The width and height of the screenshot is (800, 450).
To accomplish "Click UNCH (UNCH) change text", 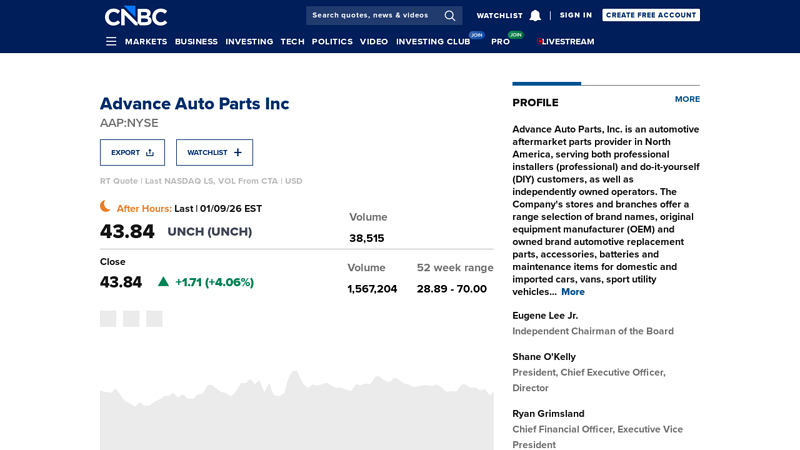I will (210, 232).
